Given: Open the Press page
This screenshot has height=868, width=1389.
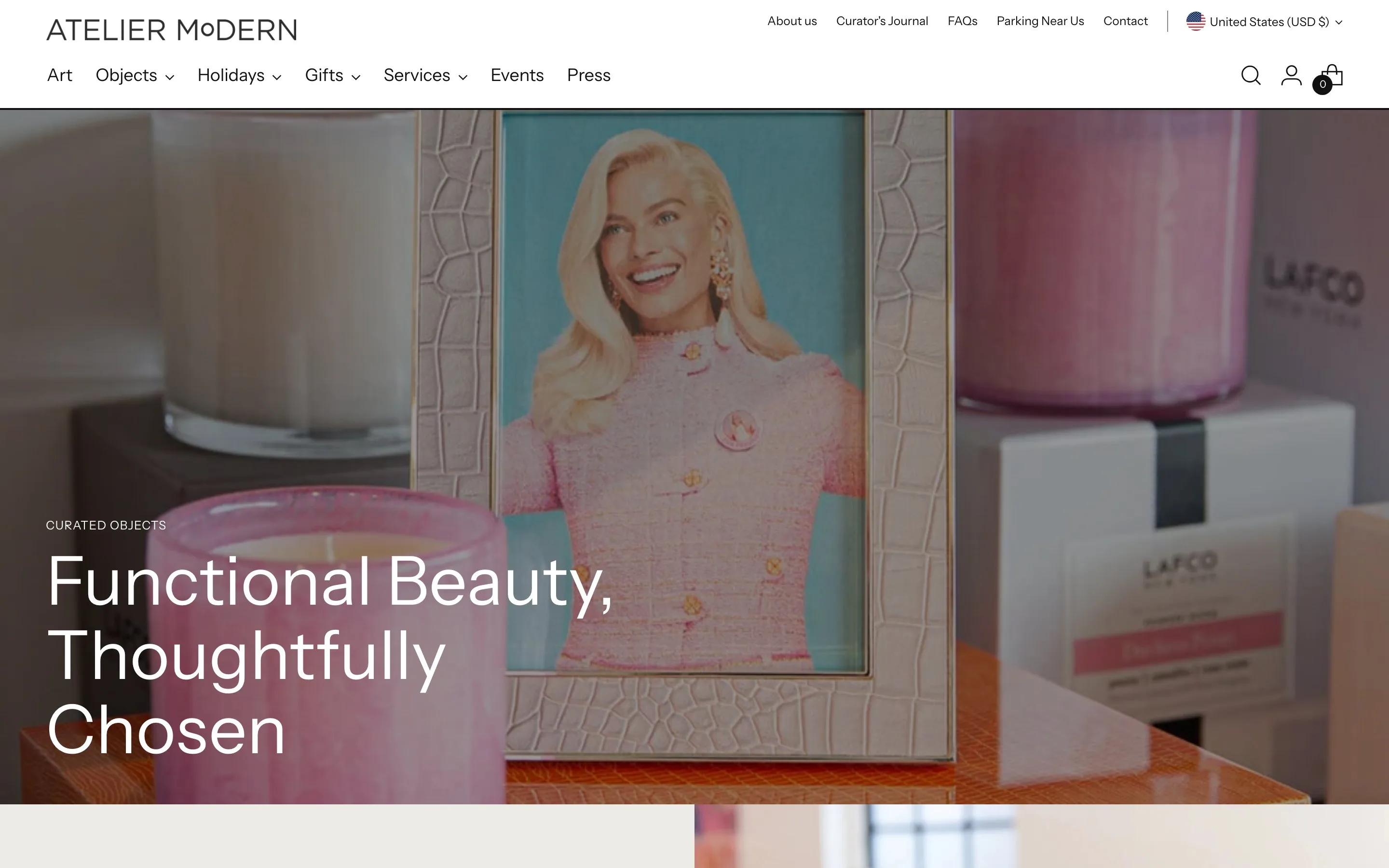Looking at the screenshot, I should [x=589, y=75].
